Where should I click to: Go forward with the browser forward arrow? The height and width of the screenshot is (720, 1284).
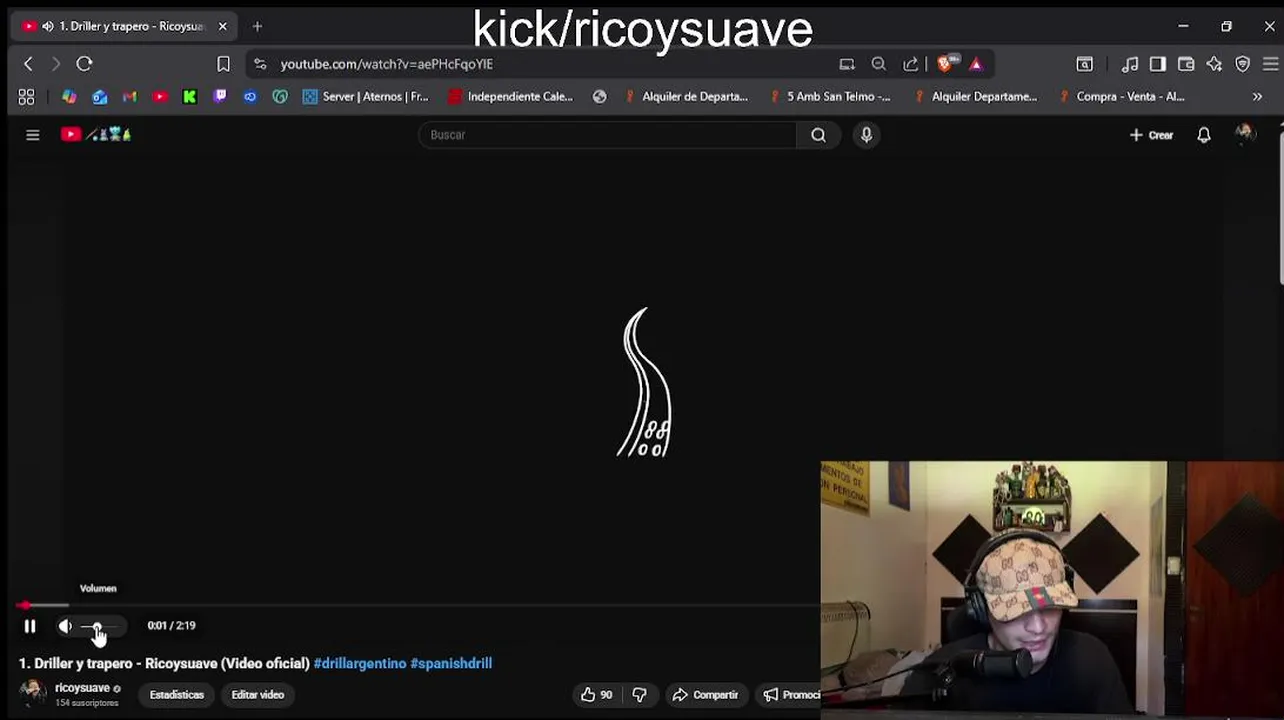56,64
